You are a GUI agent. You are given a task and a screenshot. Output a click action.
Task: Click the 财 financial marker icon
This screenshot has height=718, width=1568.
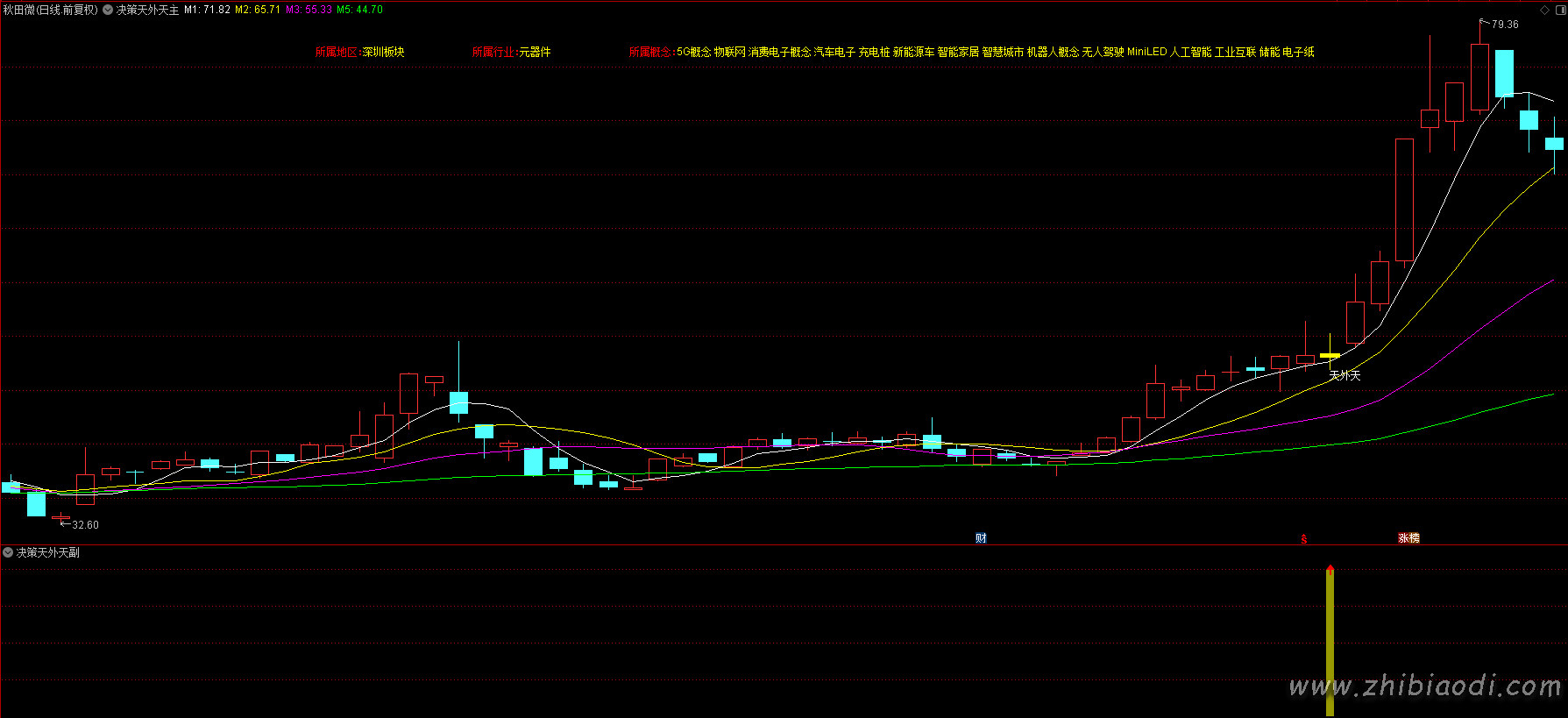tap(981, 538)
